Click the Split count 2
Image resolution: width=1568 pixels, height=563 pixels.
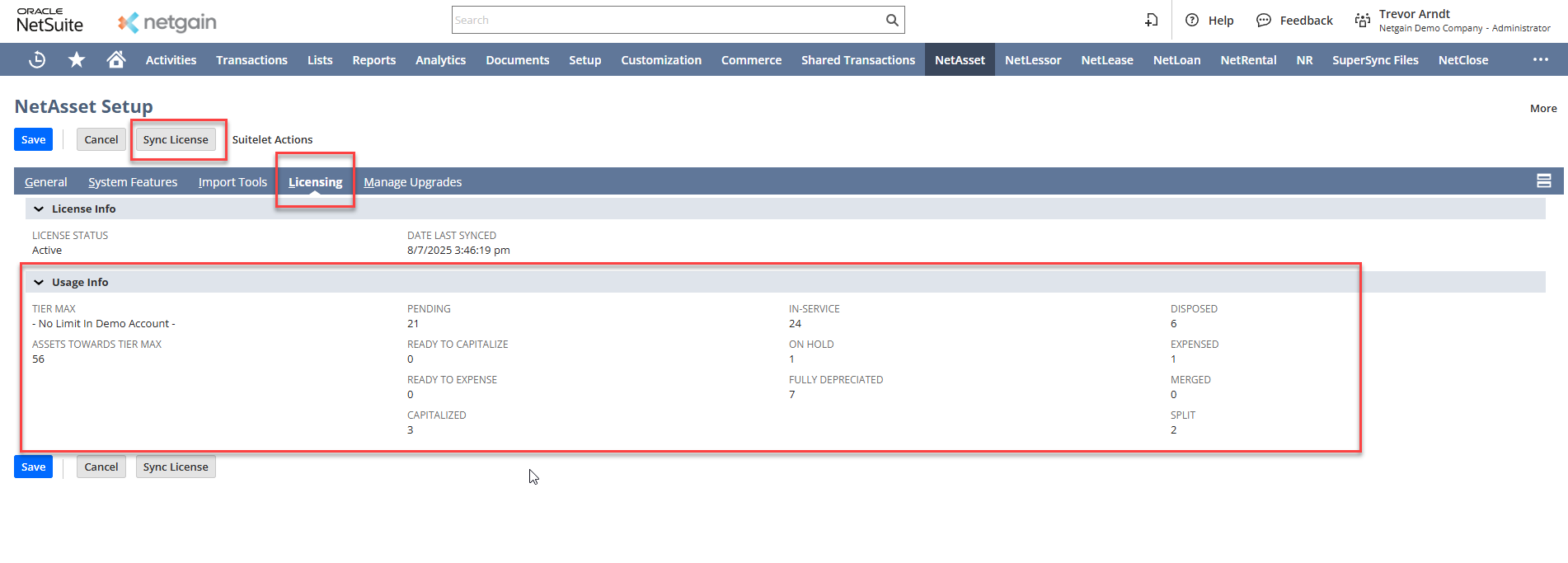1174,430
